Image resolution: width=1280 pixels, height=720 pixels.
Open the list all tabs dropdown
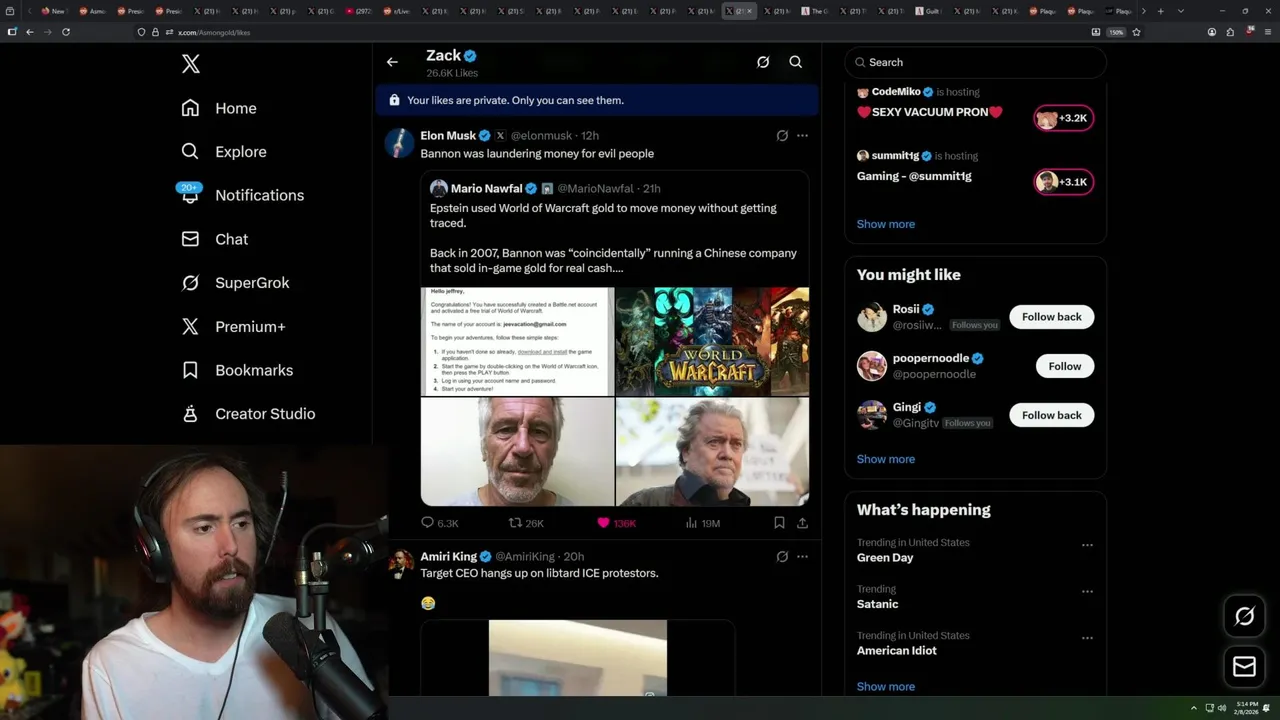point(1181,11)
